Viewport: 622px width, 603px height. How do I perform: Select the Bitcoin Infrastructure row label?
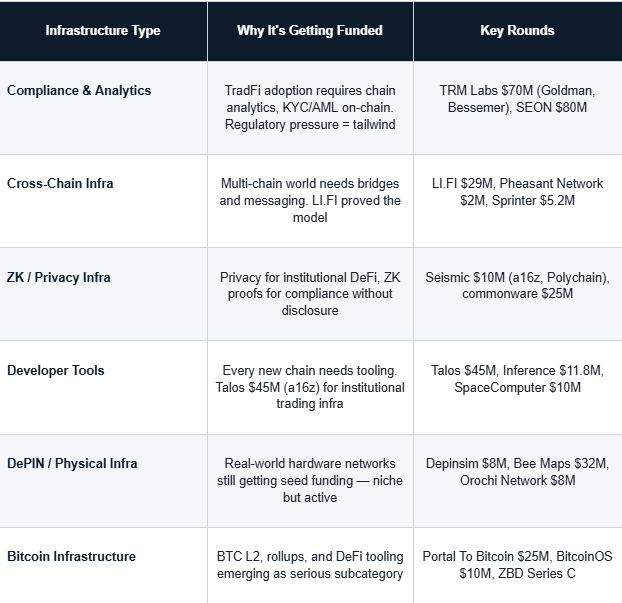tap(71, 556)
